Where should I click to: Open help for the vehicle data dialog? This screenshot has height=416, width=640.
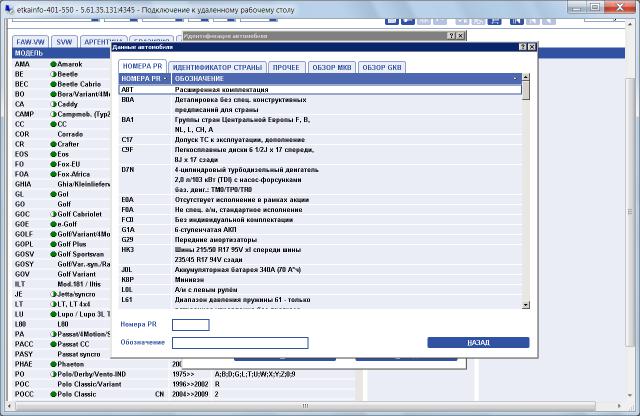[523, 47]
